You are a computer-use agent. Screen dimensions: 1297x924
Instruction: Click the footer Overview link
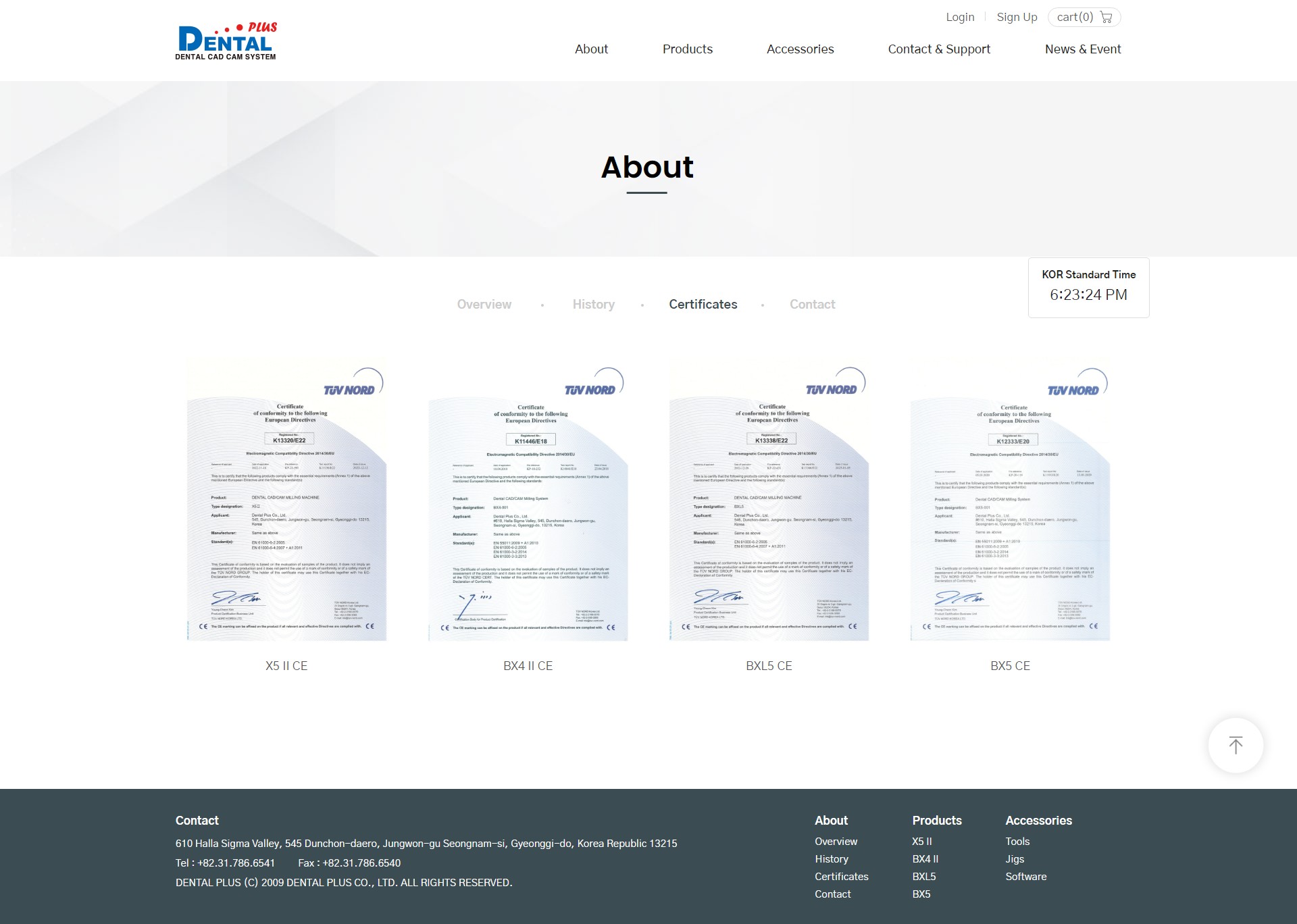pyautogui.click(x=836, y=841)
